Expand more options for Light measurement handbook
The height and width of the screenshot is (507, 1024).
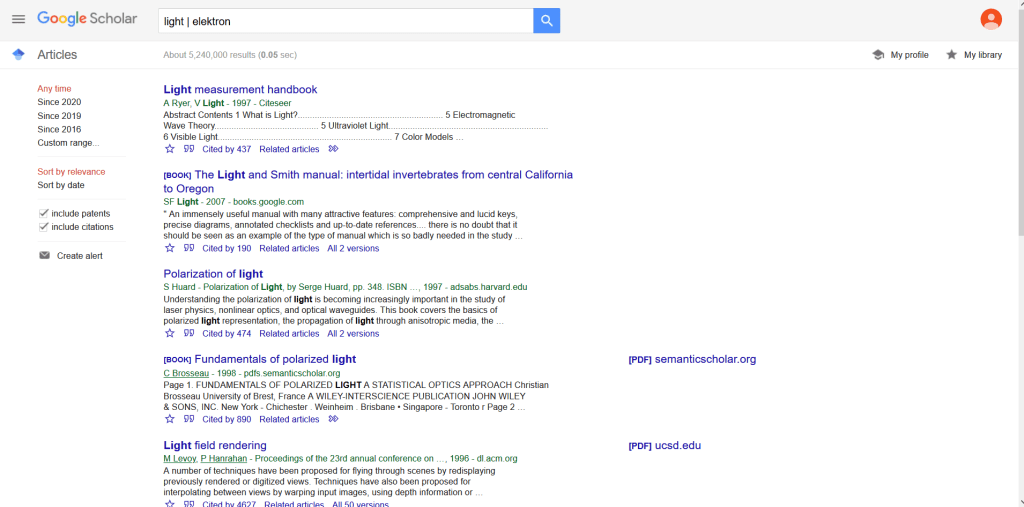(x=334, y=149)
